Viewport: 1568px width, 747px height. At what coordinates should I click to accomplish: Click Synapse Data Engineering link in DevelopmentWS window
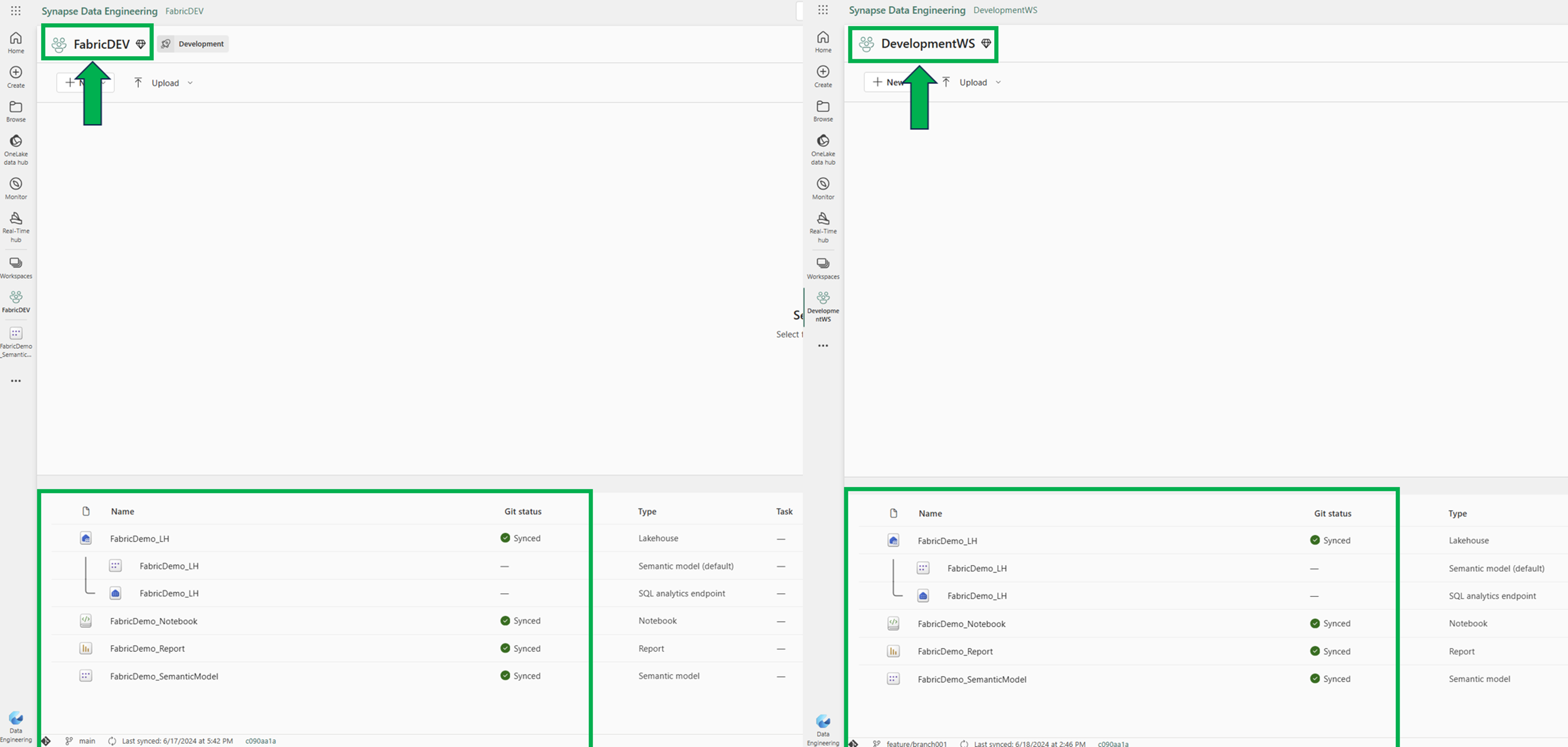907,9
